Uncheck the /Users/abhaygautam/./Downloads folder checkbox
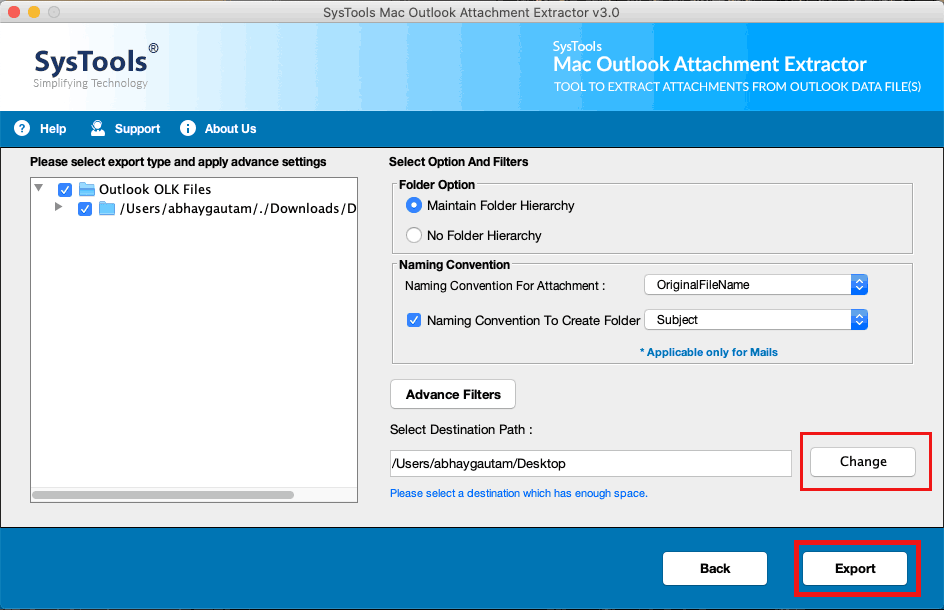The width and height of the screenshot is (944, 610). (85, 209)
